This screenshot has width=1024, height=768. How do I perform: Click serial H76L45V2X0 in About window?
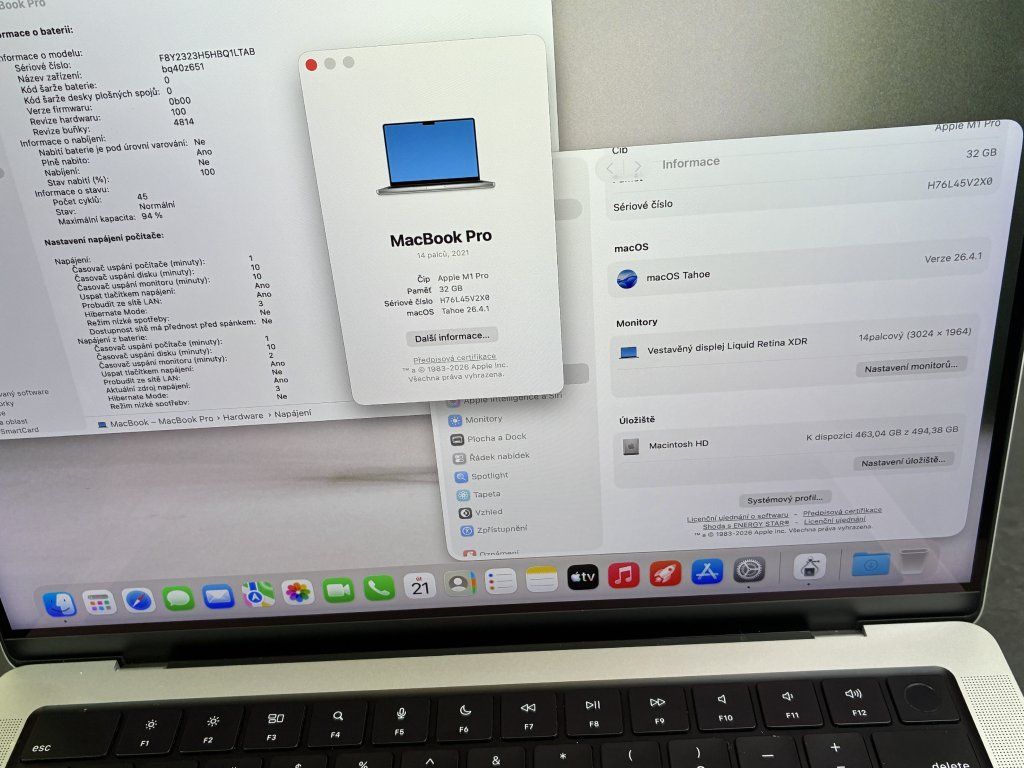(x=464, y=299)
